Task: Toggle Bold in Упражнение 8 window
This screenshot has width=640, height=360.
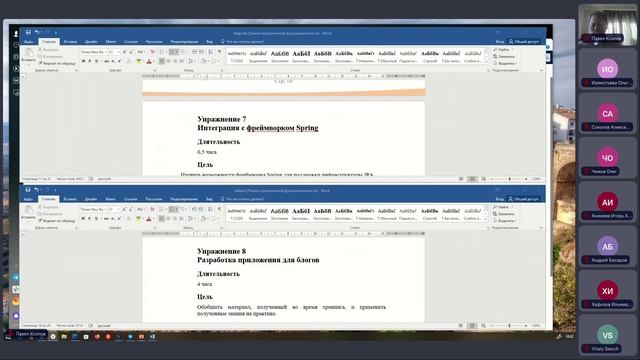Action: click(83, 219)
